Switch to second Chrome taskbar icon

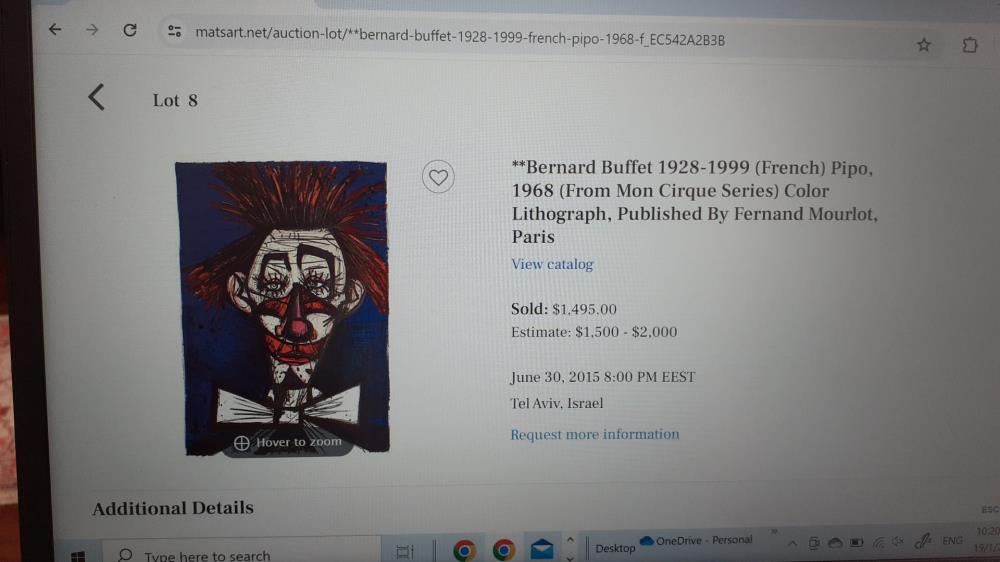[503, 550]
